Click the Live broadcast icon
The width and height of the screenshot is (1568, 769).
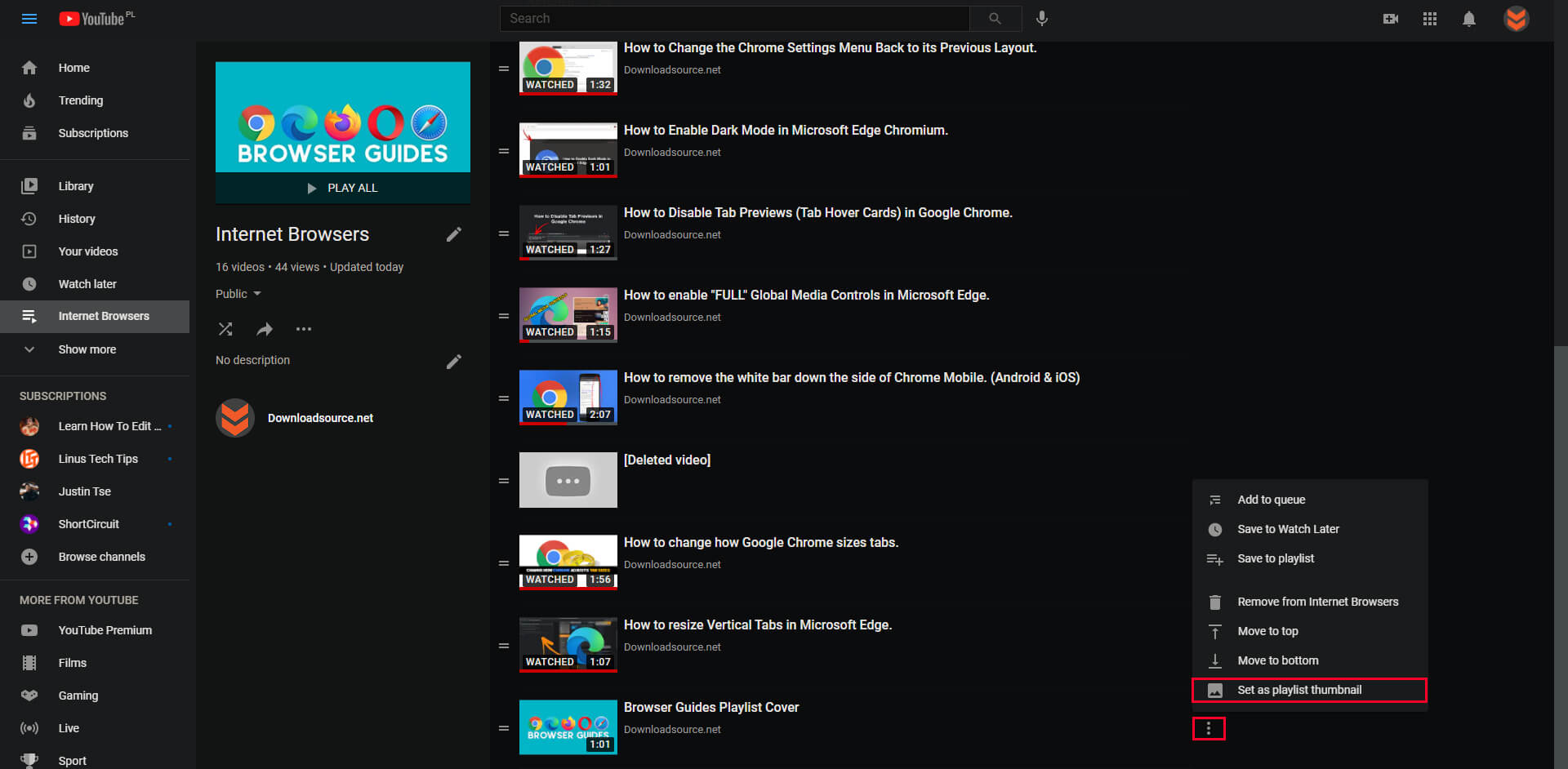point(29,728)
